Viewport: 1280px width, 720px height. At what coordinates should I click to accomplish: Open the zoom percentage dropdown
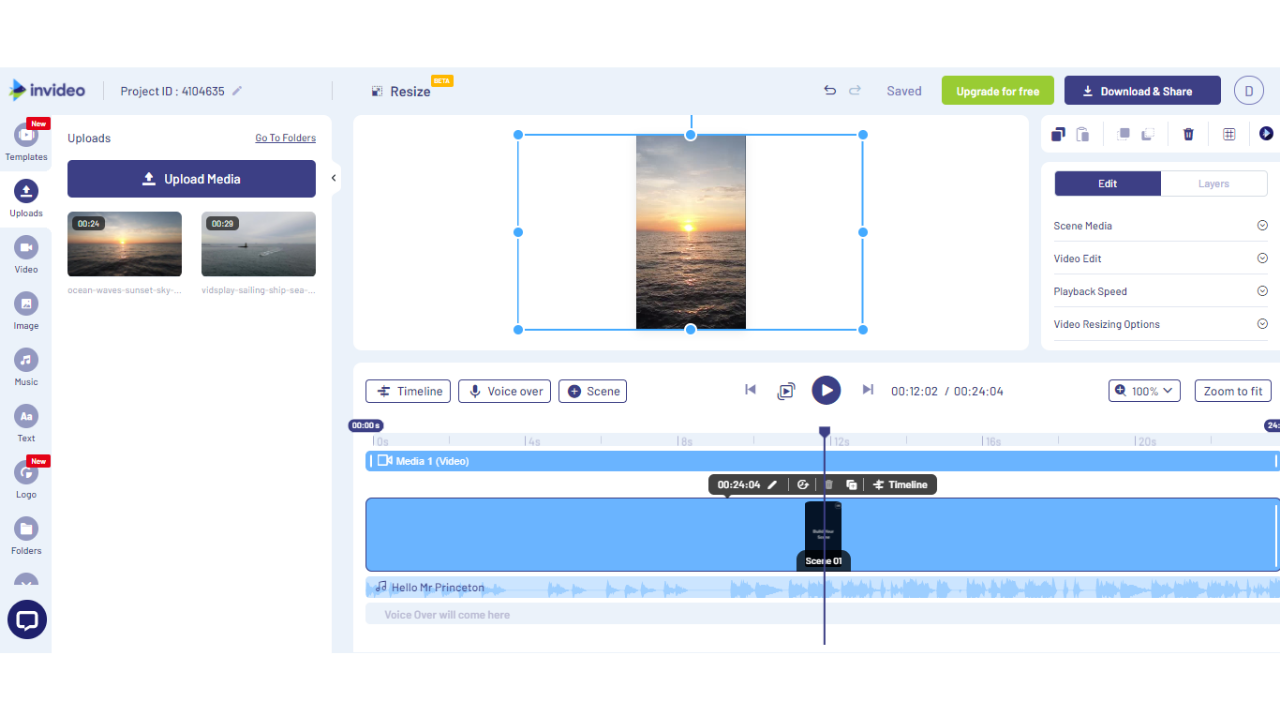click(1143, 390)
